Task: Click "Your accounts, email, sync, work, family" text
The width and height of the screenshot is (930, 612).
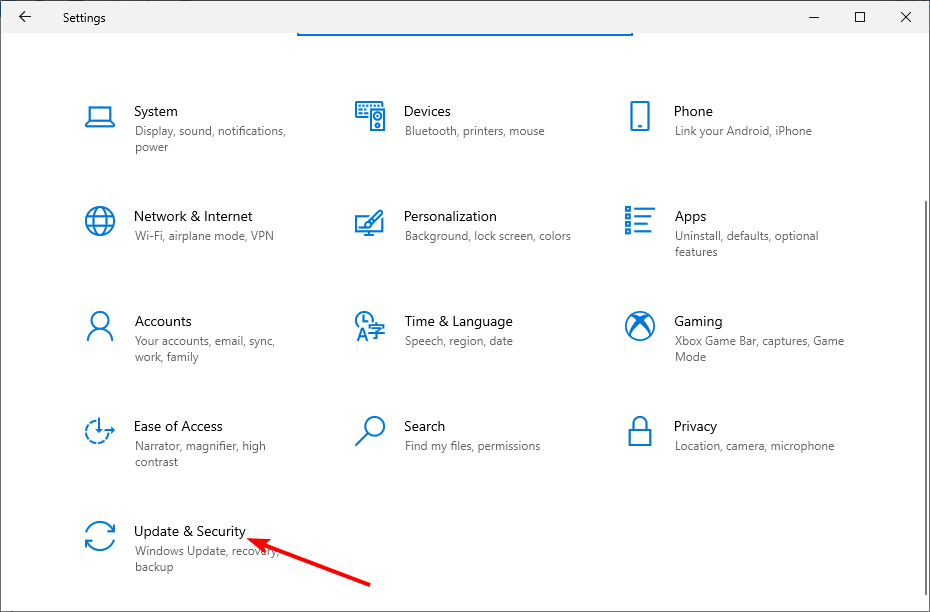Action: coord(205,349)
